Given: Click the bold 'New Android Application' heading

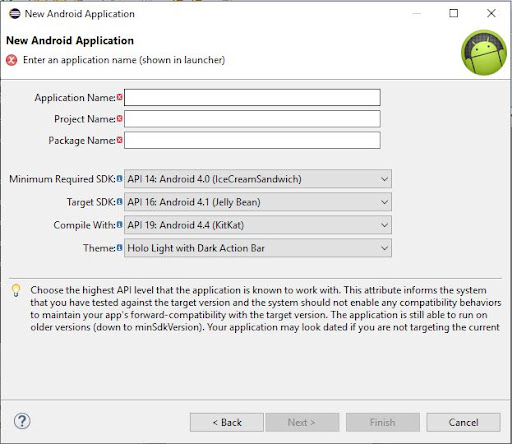Looking at the screenshot, I should coord(70,41).
